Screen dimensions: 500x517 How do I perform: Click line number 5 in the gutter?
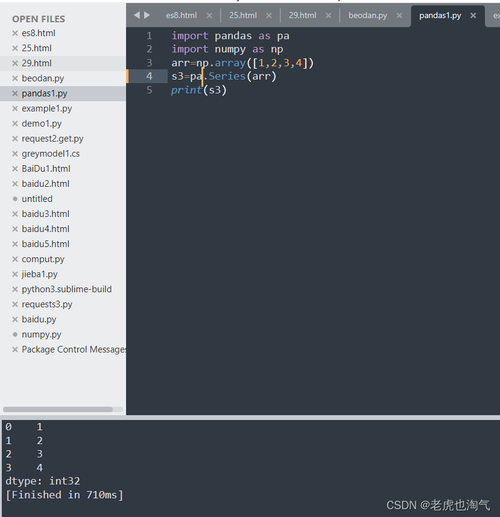coord(149,90)
